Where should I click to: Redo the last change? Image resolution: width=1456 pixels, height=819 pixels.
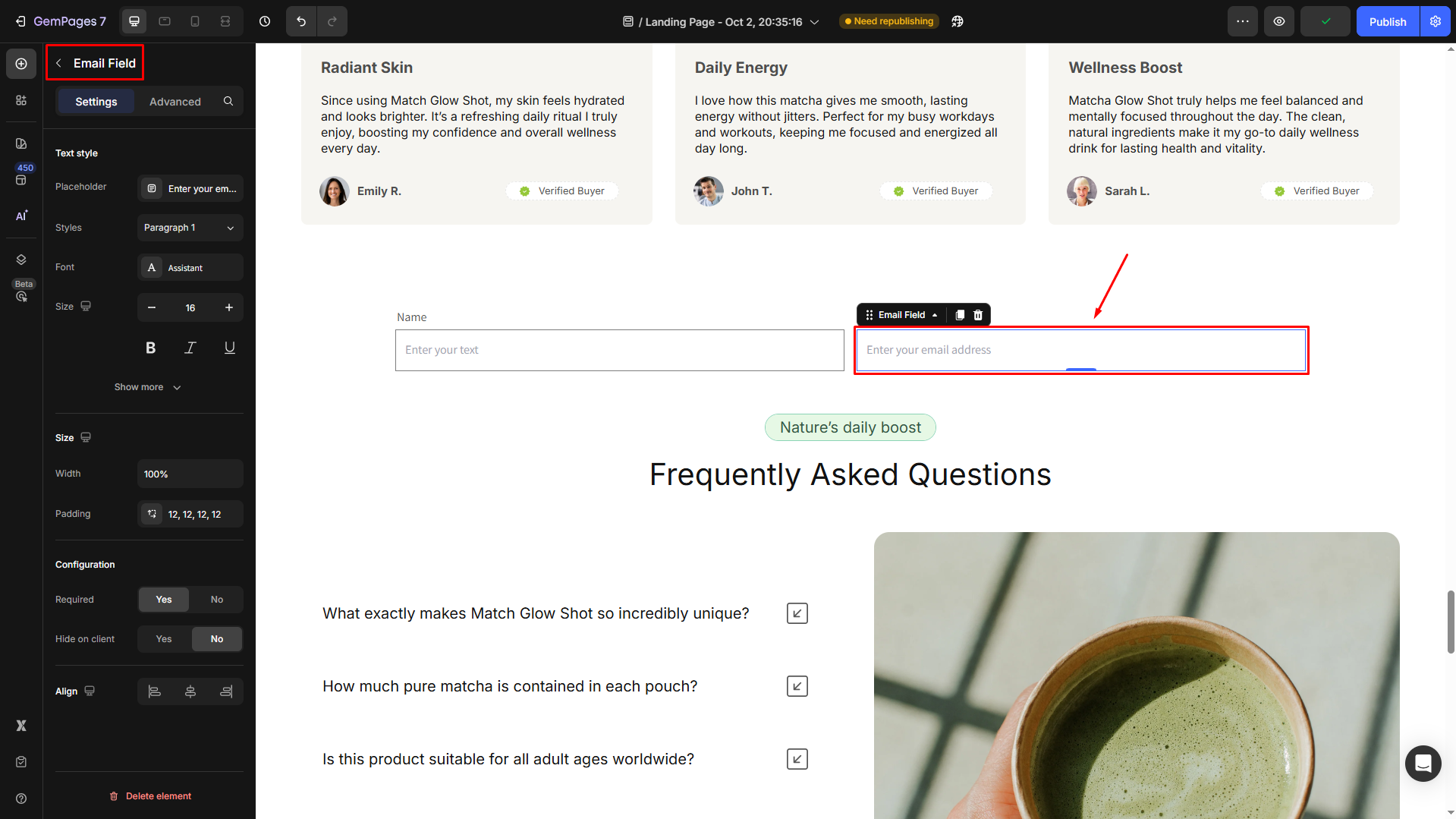coord(332,21)
